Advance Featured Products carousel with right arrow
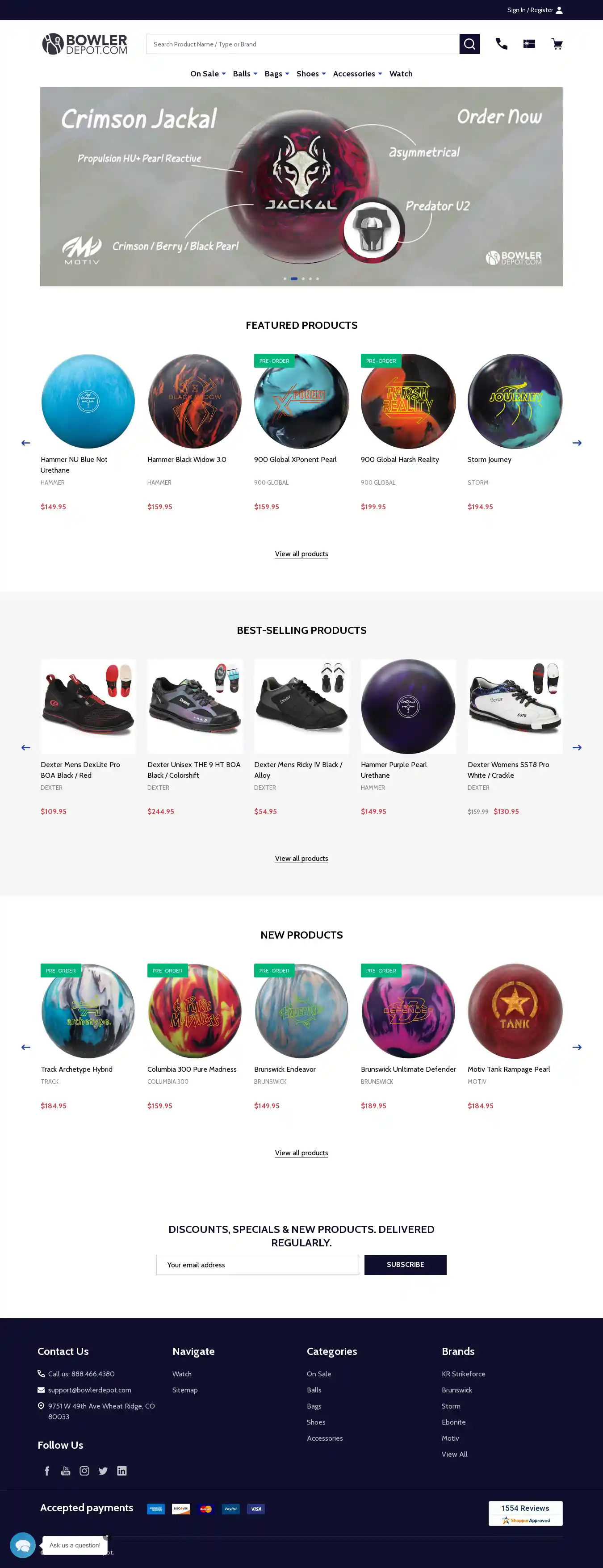Viewport: 603px width, 1568px height. pyautogui.click(x=577, y=443)
